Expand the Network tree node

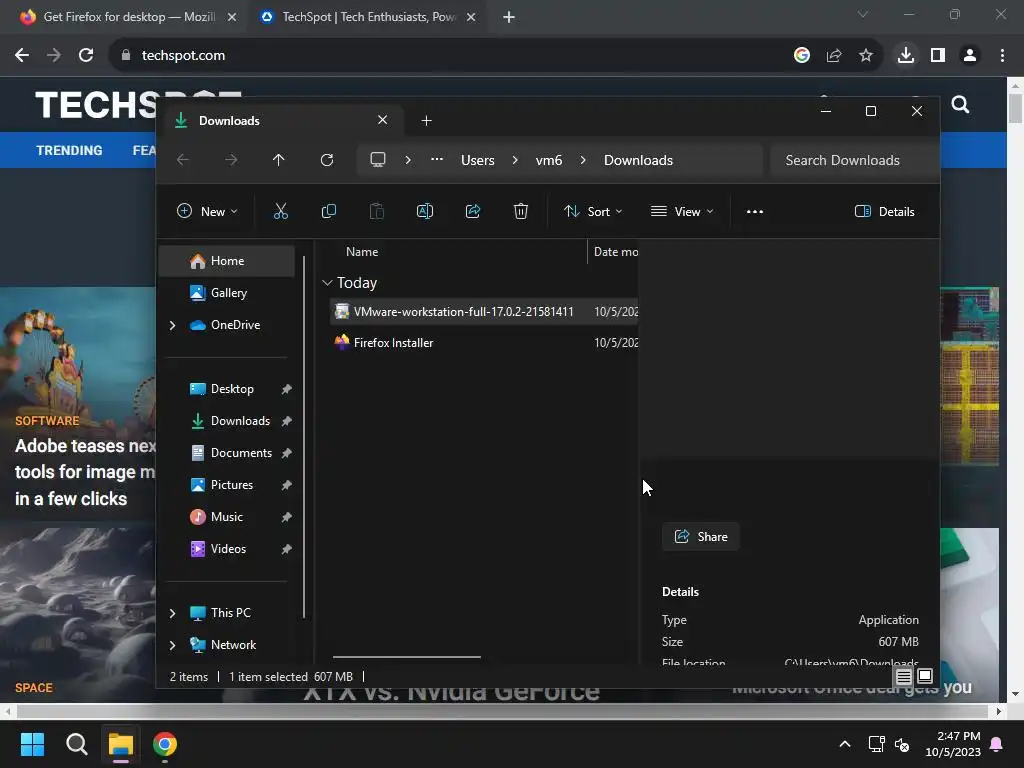(172, 645)
